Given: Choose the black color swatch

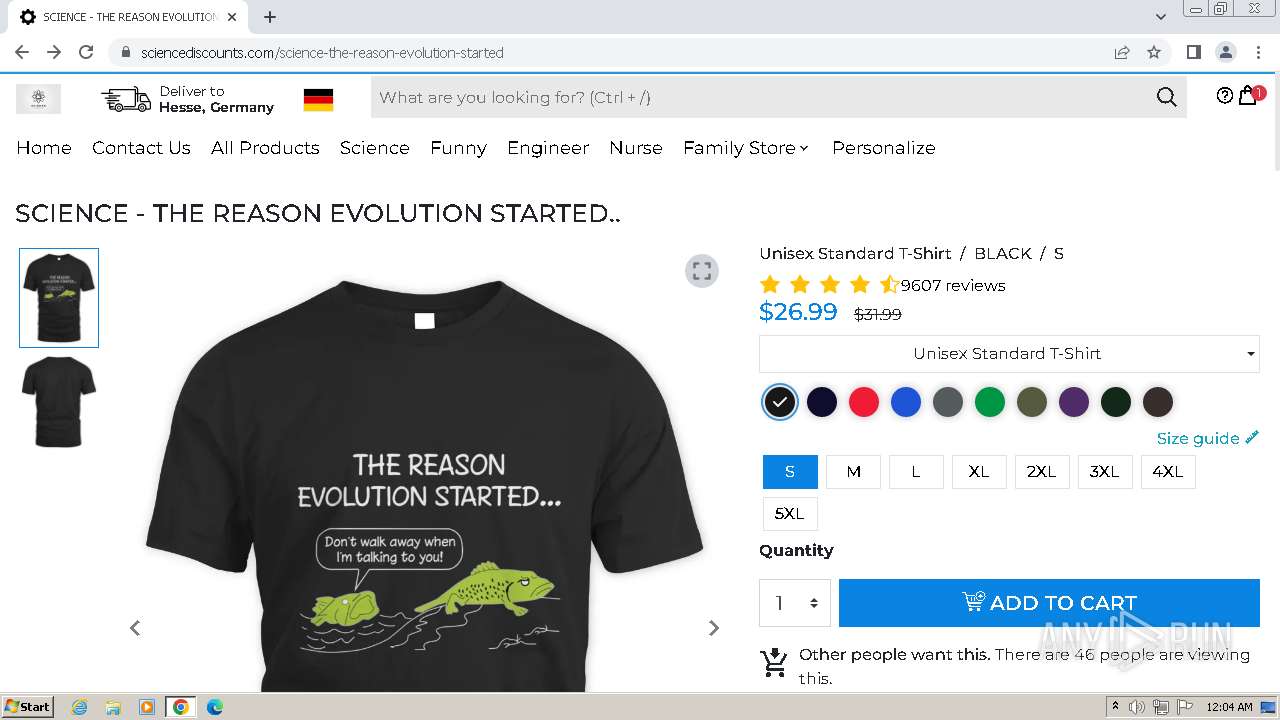Looking at the screenshot, I should [x=780, y=402].
